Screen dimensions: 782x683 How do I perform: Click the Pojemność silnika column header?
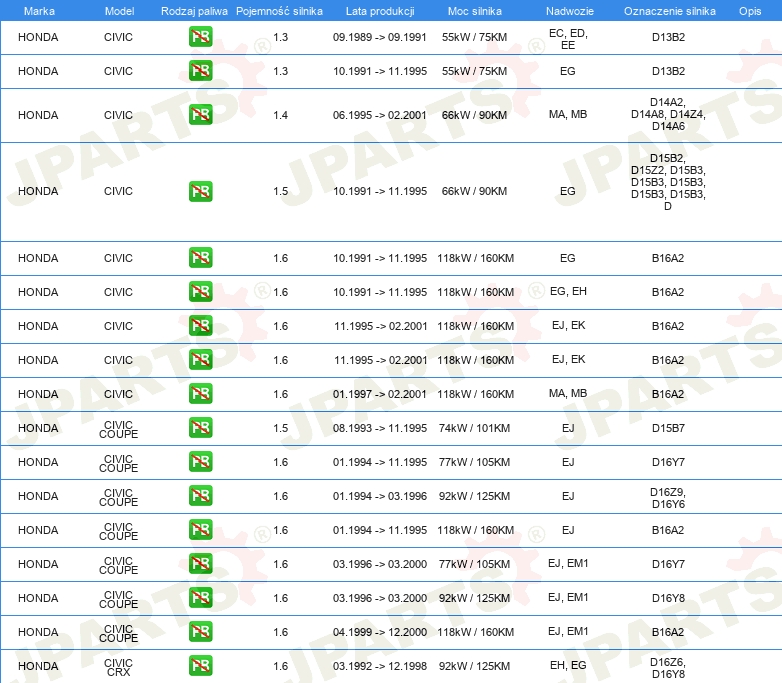(279, 11)
